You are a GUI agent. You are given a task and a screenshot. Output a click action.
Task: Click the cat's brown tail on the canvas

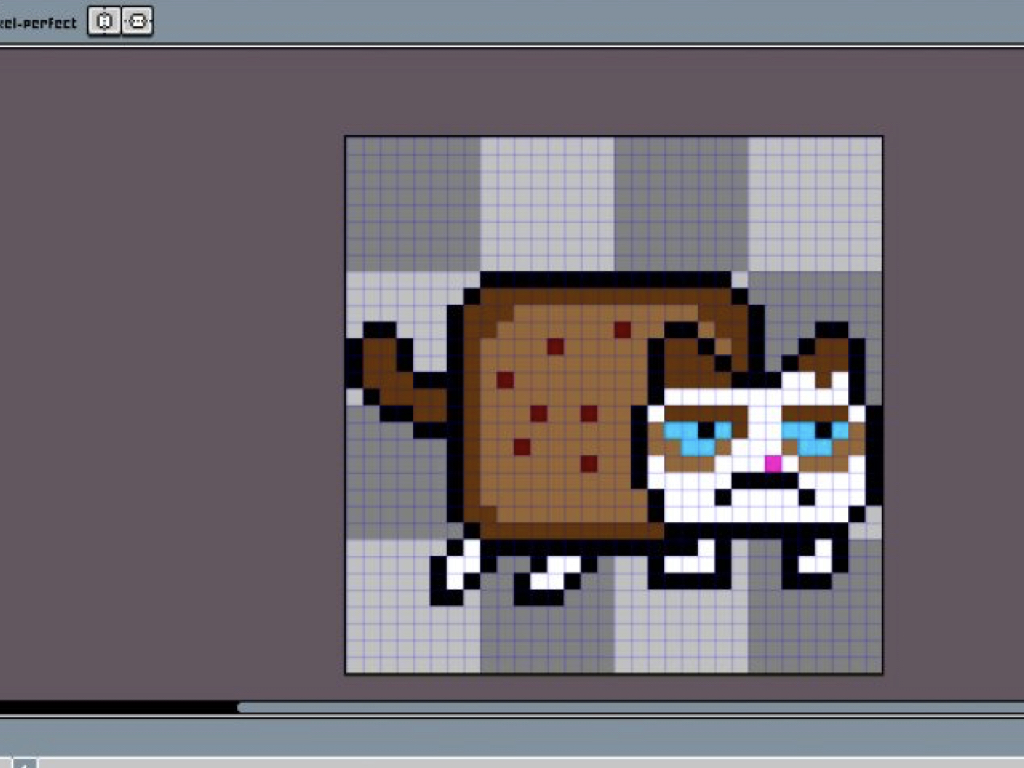[x=398, y=381]
